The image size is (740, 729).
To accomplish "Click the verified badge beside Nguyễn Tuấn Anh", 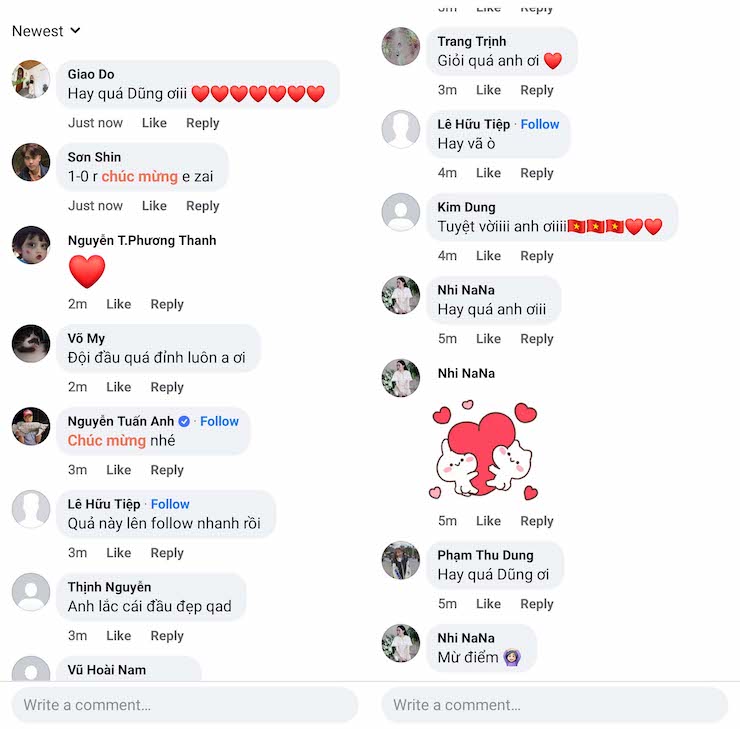I will pyautogui.click(x=184, y=421).
